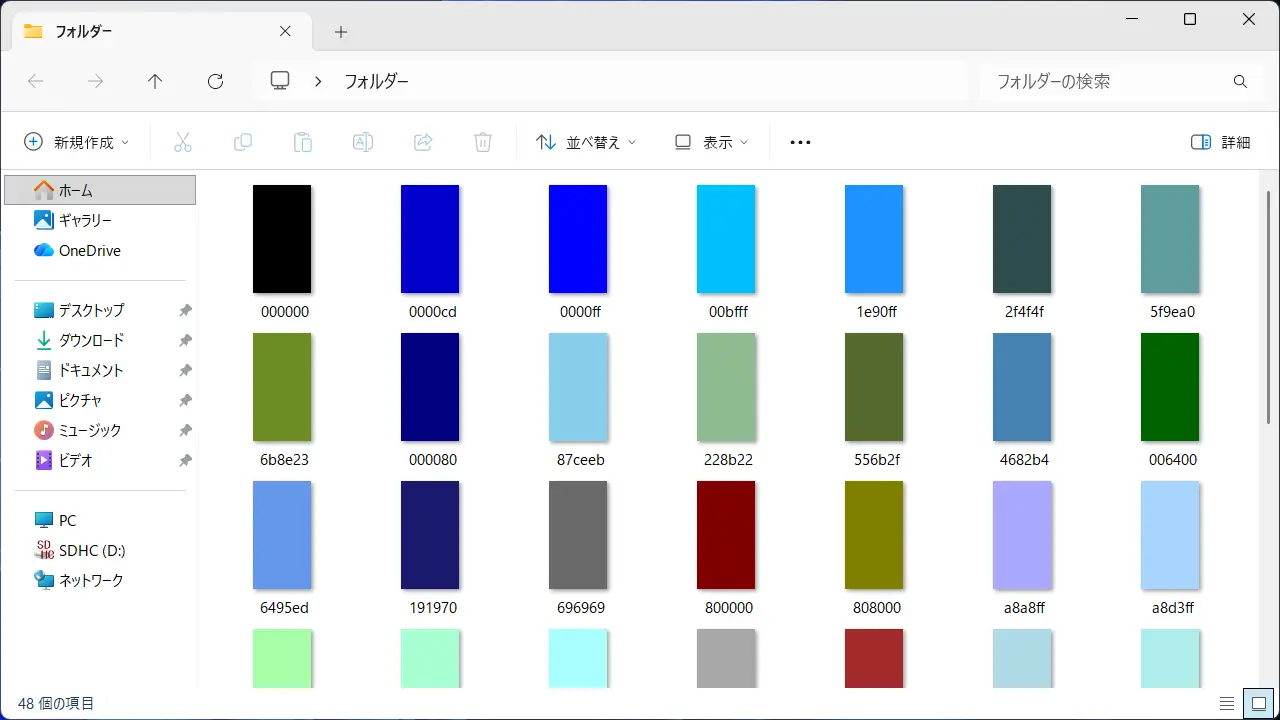The height and width of the screenshot is (720, 1280).
Task: Select the a8a8ff lavender file
Action: click(x=1022, y=535)
